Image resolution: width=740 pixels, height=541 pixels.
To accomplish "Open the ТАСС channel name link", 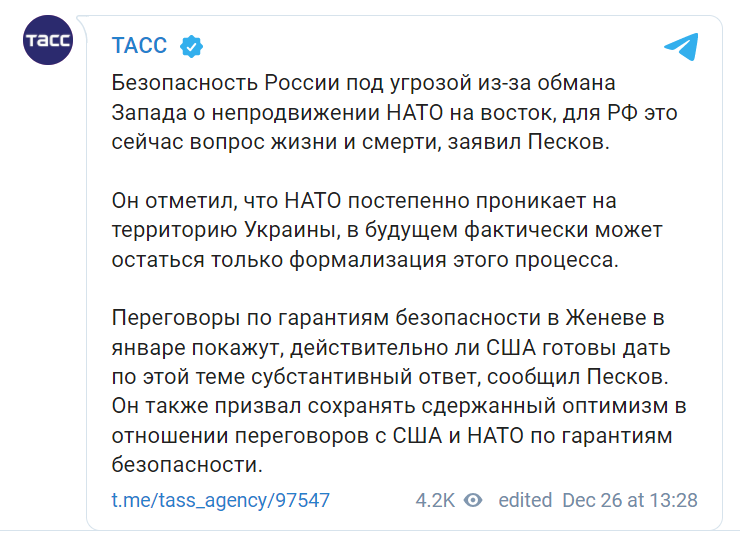I will (139, 46).
